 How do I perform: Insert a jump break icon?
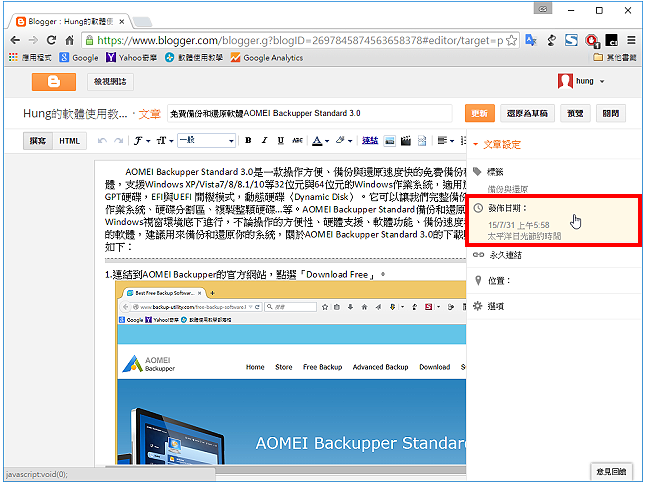[x=422, y=141]
